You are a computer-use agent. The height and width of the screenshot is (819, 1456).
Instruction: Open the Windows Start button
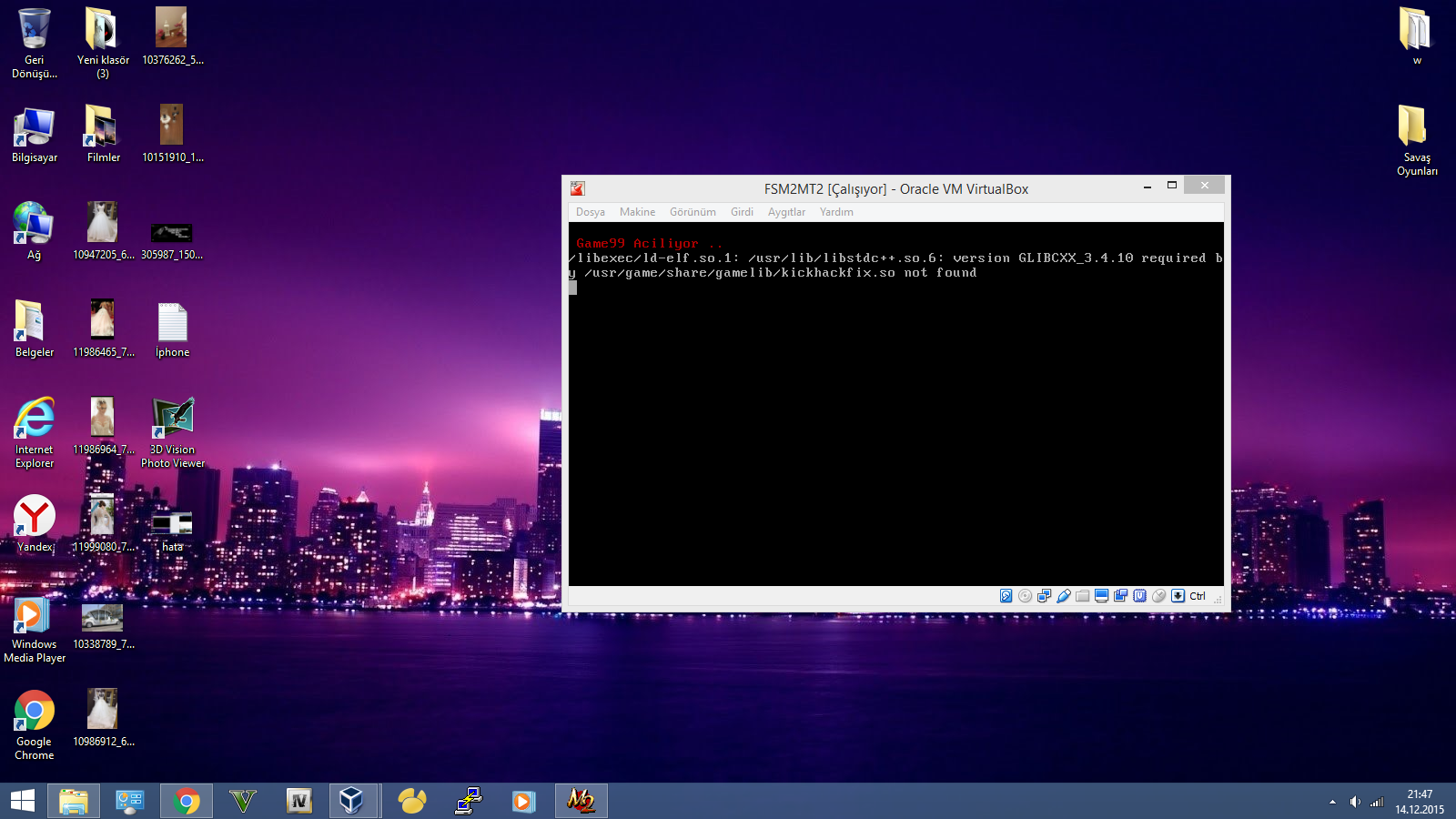[23, 801]
